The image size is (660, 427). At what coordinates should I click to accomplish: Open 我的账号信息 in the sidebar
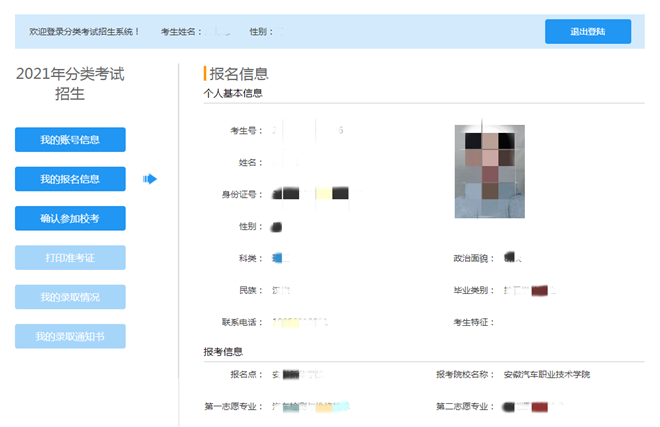[70, 140]
